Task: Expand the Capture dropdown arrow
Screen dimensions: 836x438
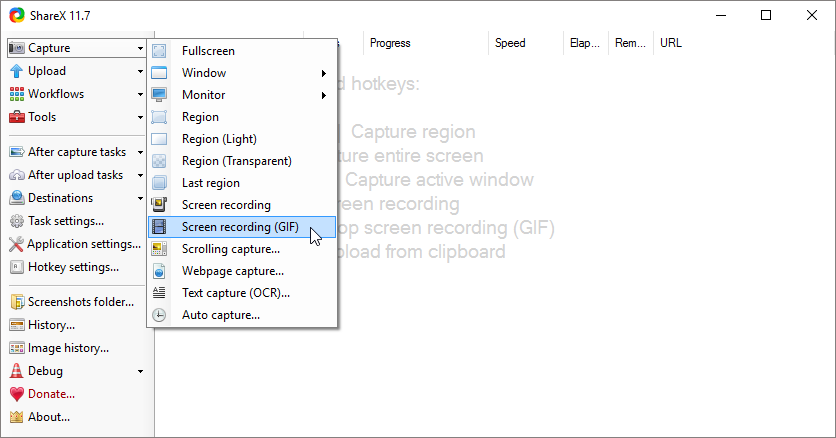Action: tap(140, 48)
